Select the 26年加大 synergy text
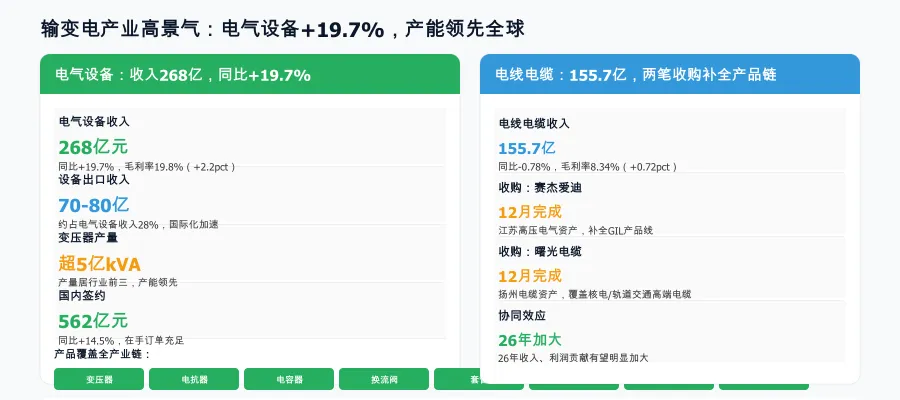 tap(530, 339)
